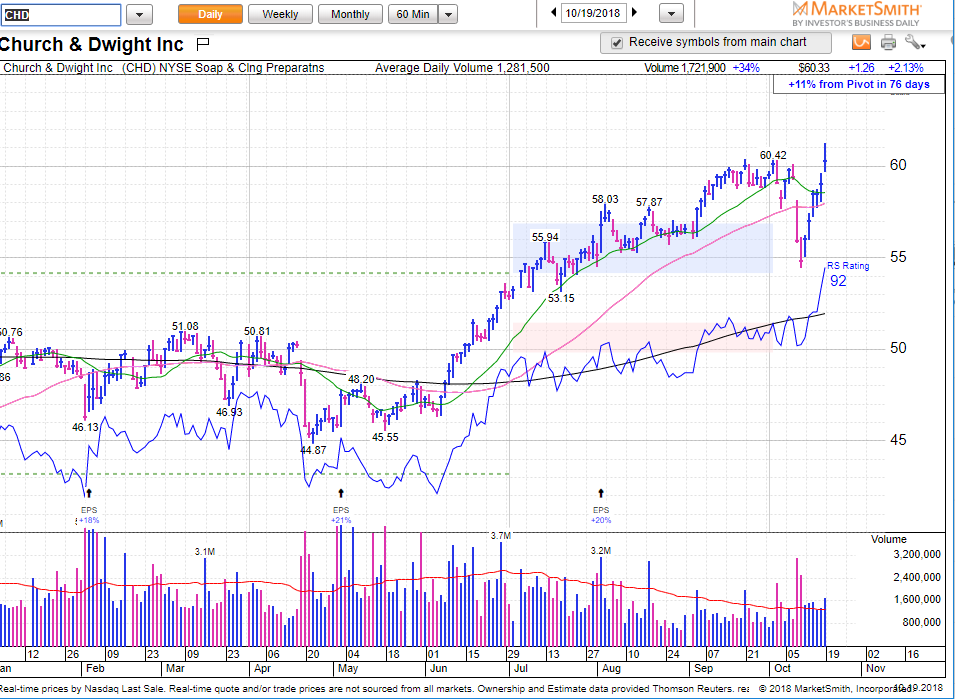Click the 10/19/2018 date field
This screenshot has width=955, height=699.
(594, 13)
